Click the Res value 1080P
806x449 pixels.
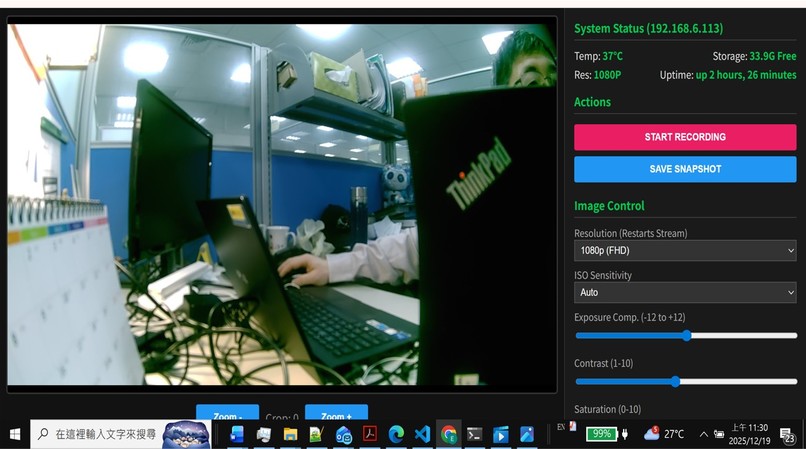click(607, 75)
